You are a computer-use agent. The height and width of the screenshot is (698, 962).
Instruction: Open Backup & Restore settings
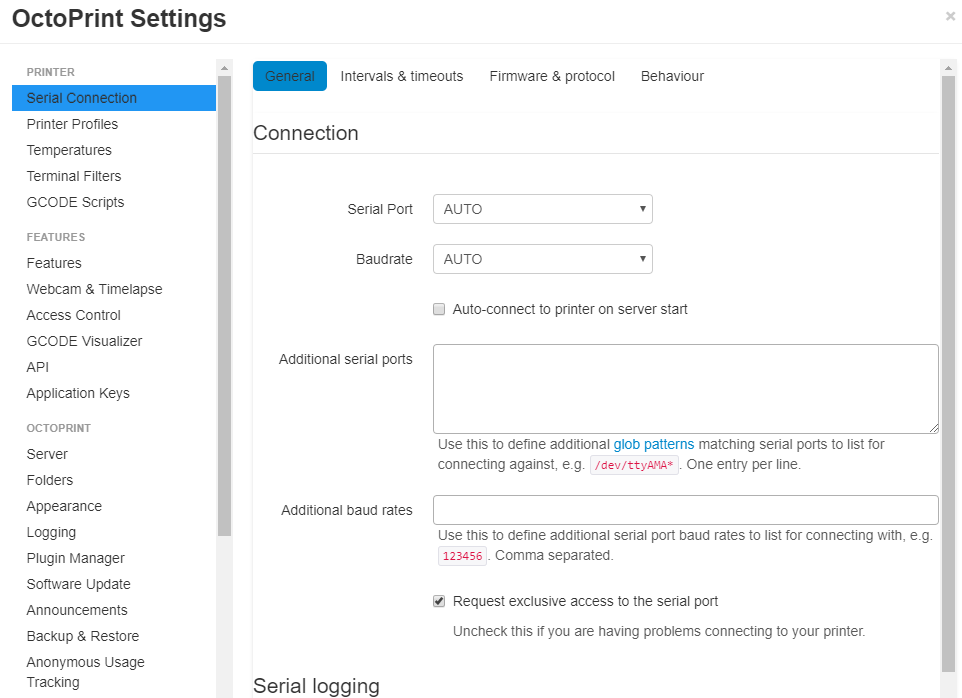(82, 636)
